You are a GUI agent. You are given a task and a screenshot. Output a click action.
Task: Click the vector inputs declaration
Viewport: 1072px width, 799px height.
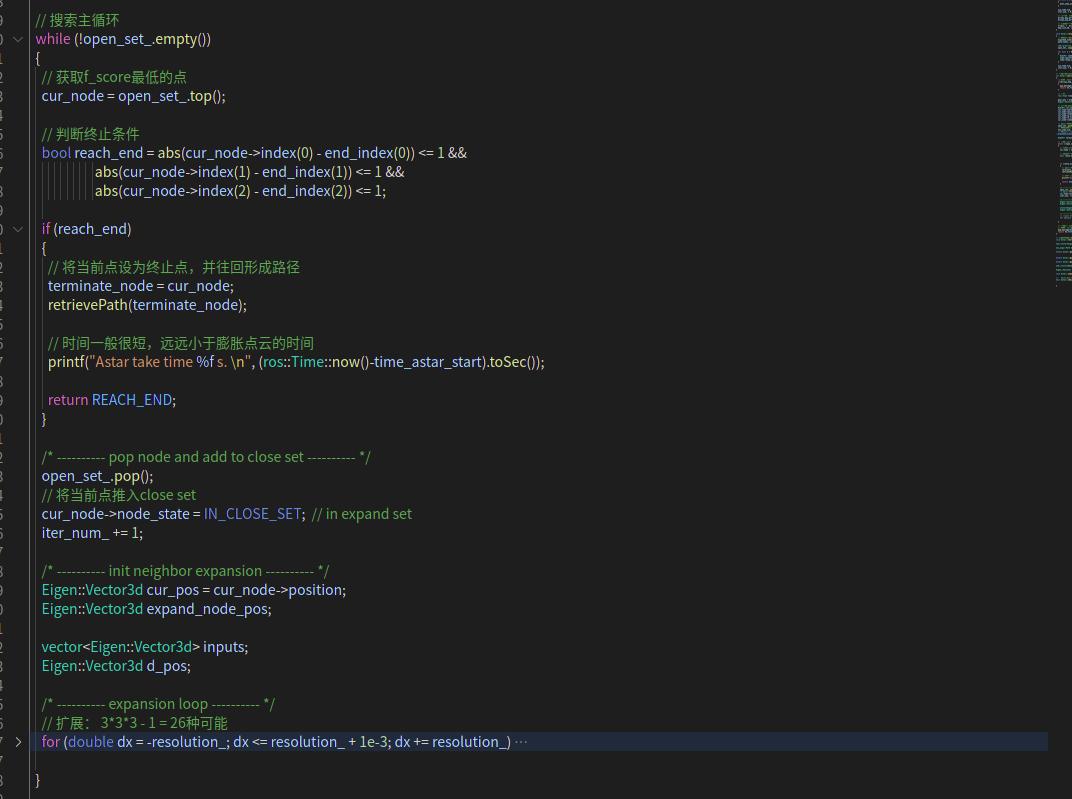pos(144,647)
